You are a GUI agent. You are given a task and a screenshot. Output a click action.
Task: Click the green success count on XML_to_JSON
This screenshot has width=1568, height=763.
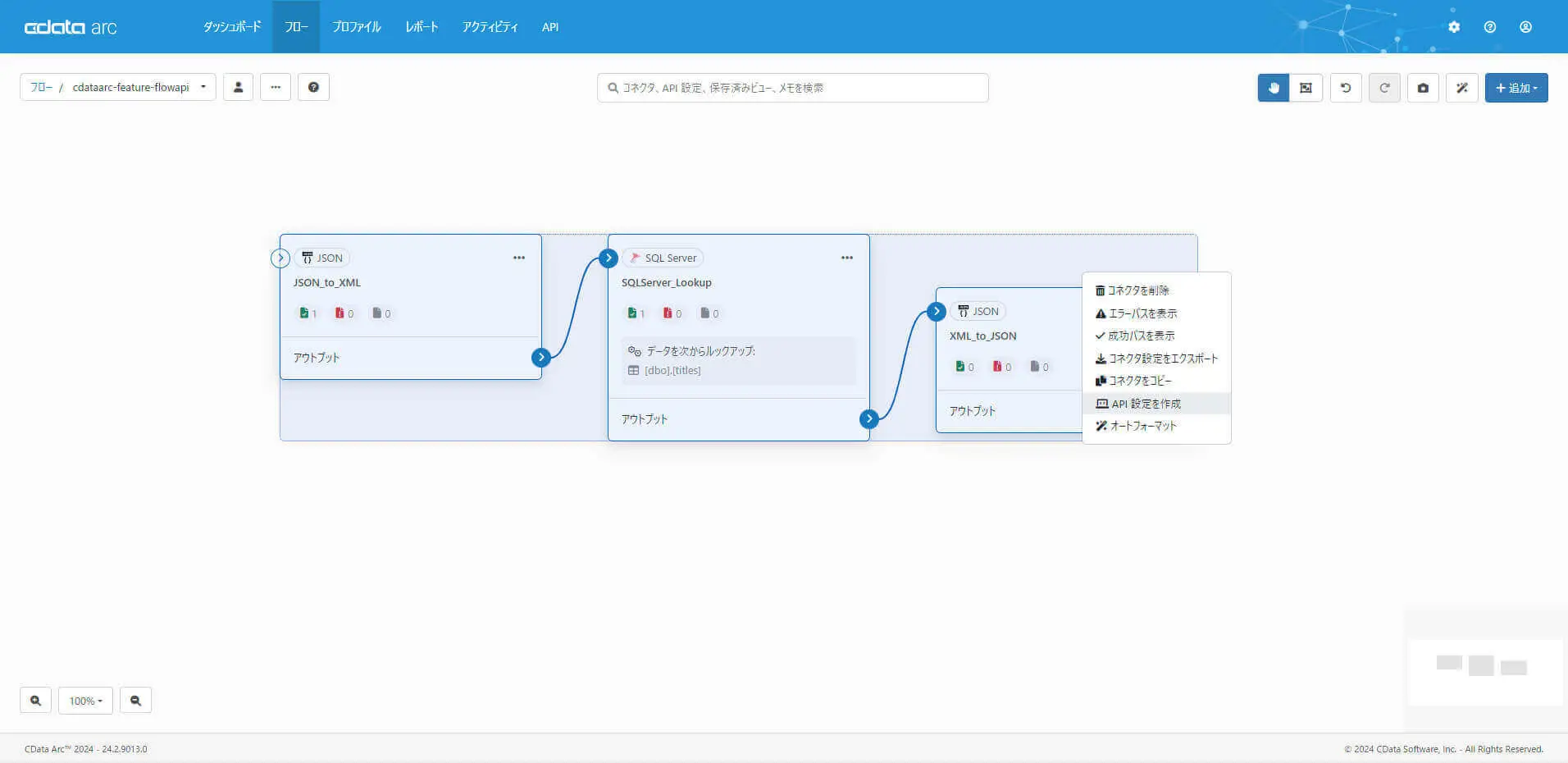click(965, 367)
